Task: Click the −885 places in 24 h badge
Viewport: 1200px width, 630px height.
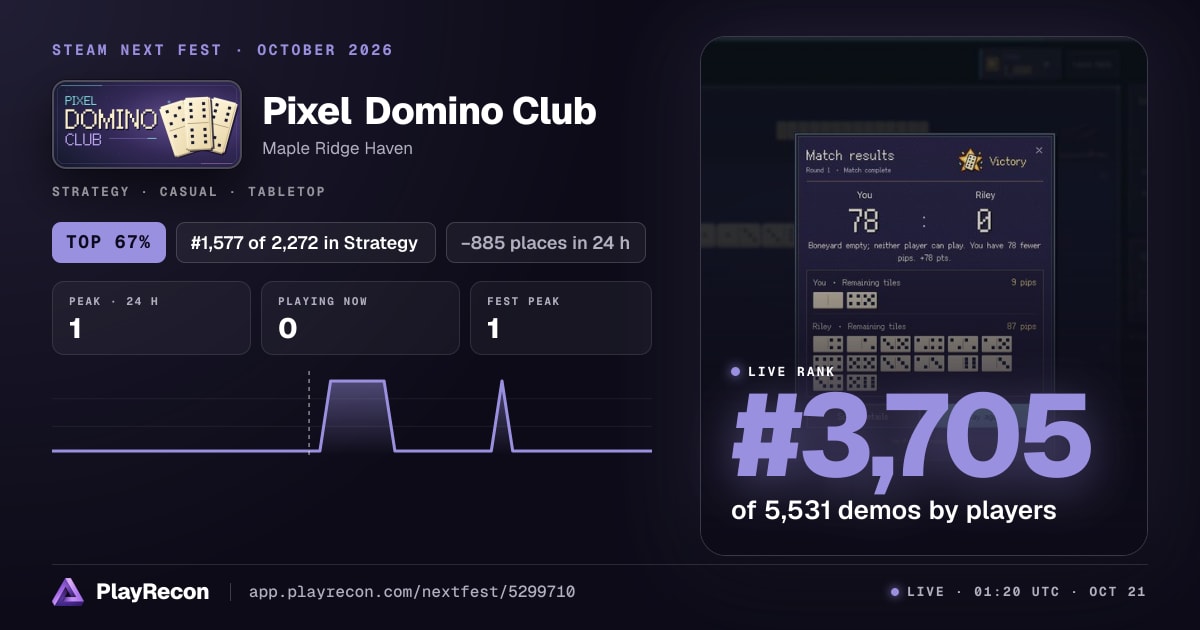Action: click(546, 242)
